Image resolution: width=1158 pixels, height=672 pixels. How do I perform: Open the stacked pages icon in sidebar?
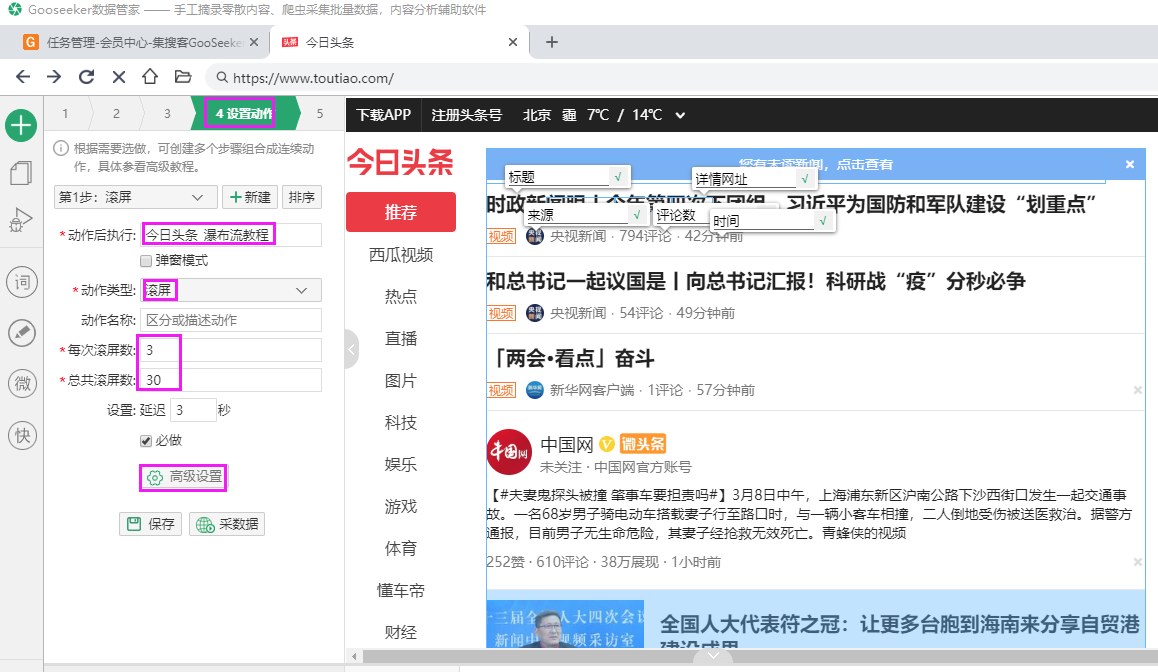[x=21, y=173]
